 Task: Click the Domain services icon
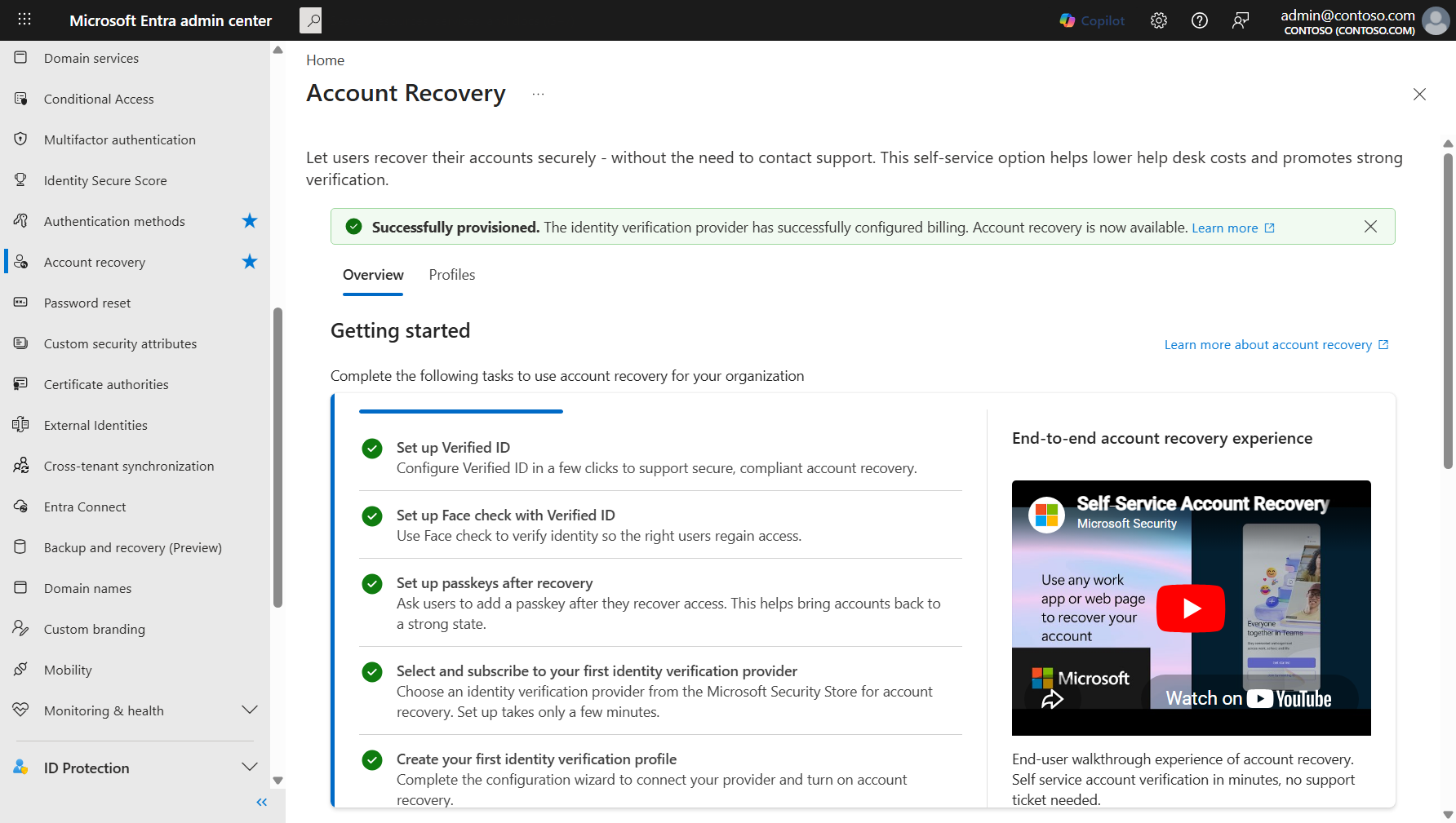[x=20, y=58]
